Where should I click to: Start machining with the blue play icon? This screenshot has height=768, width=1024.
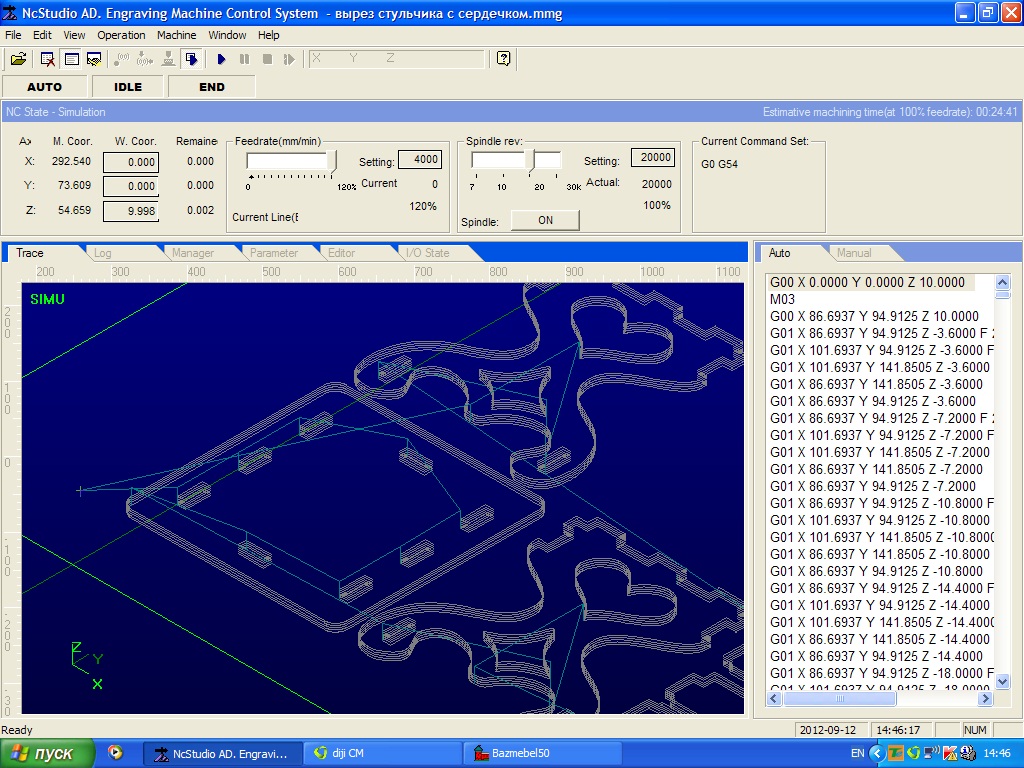pyautogui.click(x=221, y=59)
